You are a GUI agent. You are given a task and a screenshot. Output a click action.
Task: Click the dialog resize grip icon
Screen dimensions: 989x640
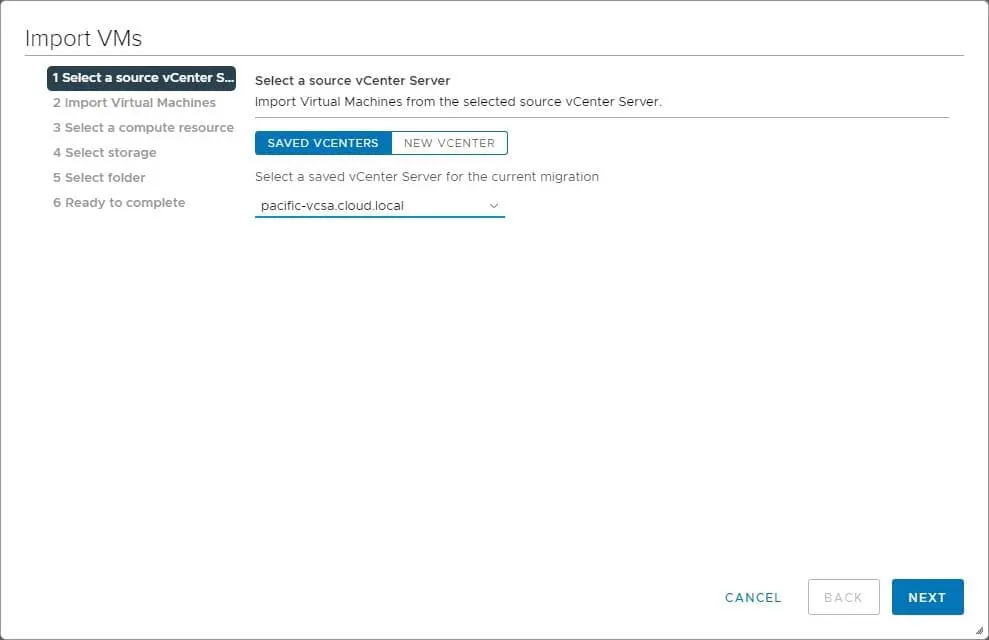coord(979,631)
